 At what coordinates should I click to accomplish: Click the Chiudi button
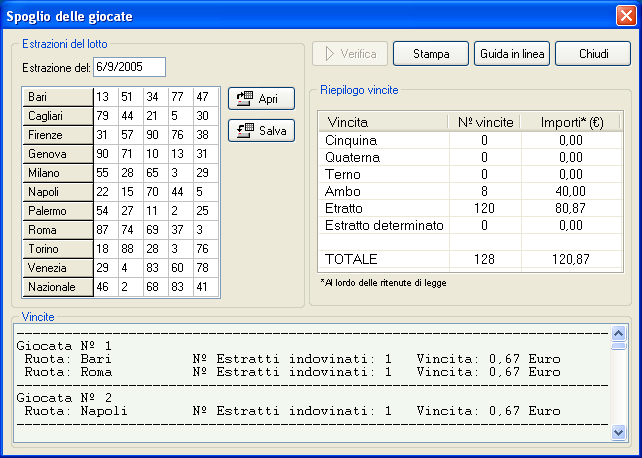(x=593, y=54)
